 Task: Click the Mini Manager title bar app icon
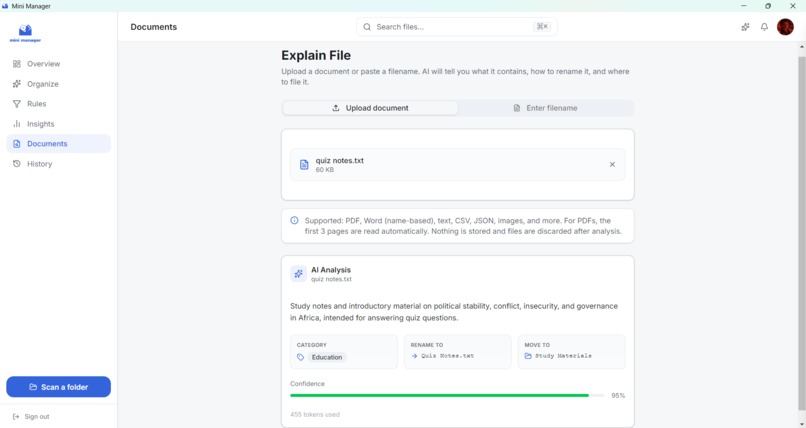coord(5,6)
